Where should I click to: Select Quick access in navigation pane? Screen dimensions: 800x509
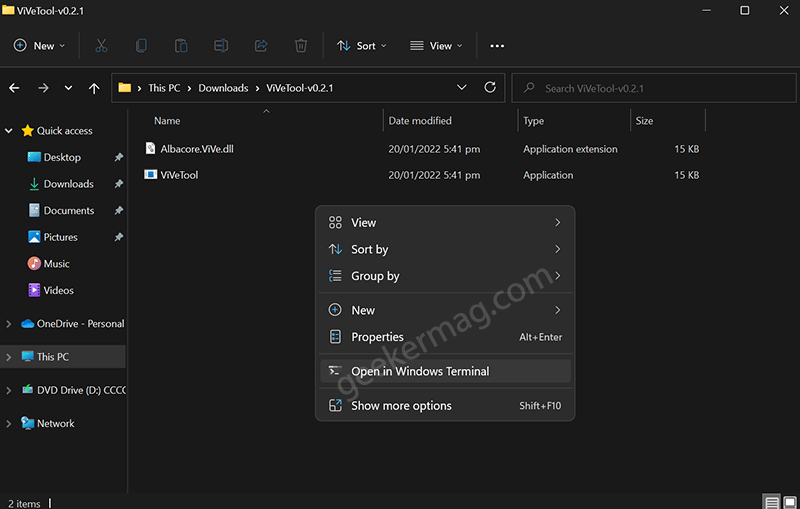pyautogui.click(x=64, y=131)
